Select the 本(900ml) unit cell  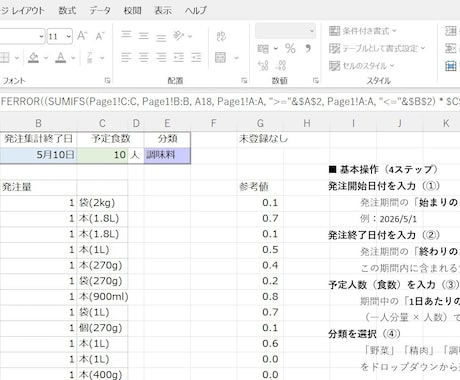pos(102,297)
